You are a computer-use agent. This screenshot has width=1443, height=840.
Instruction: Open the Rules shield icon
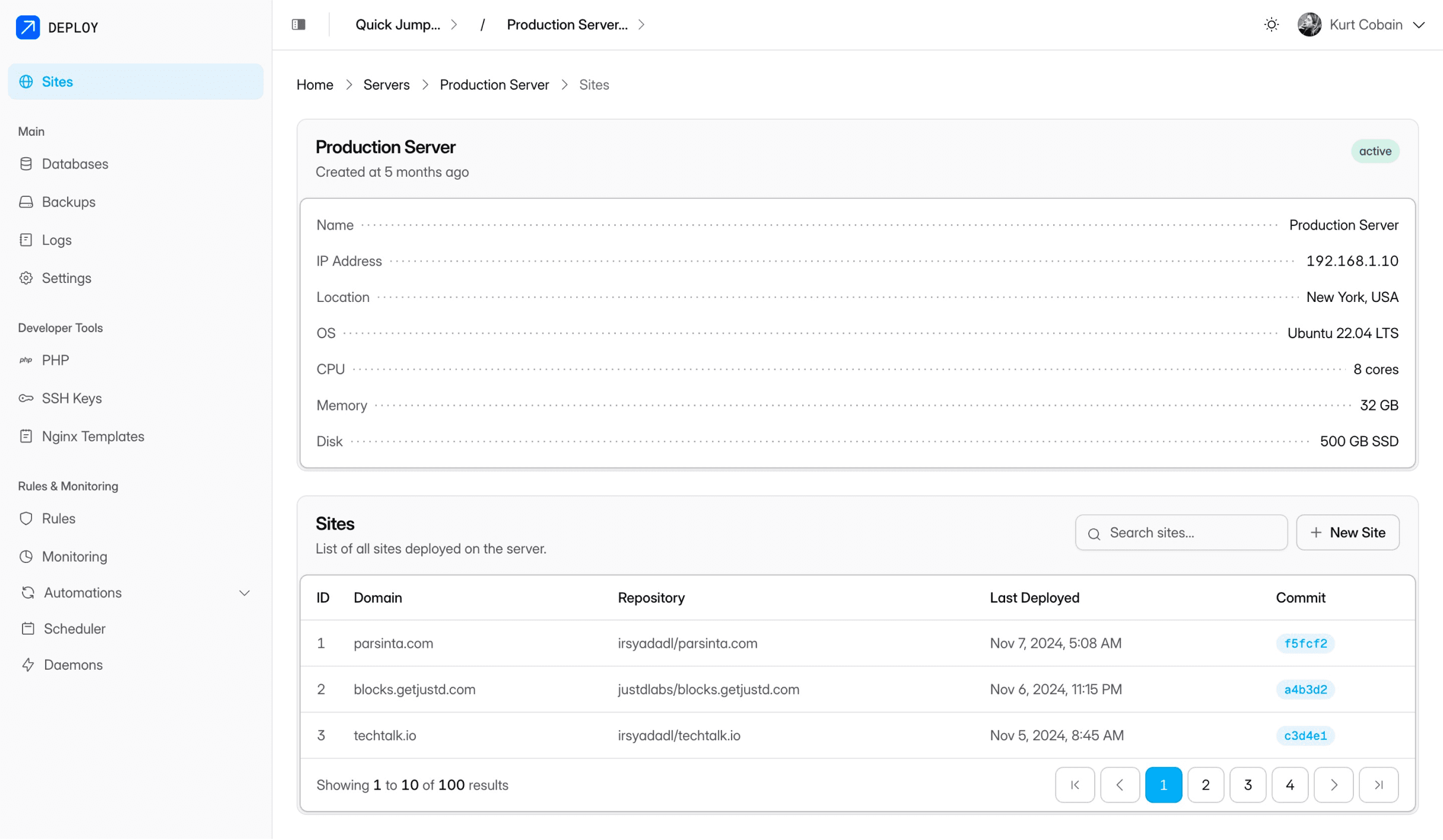click(26, 518)
